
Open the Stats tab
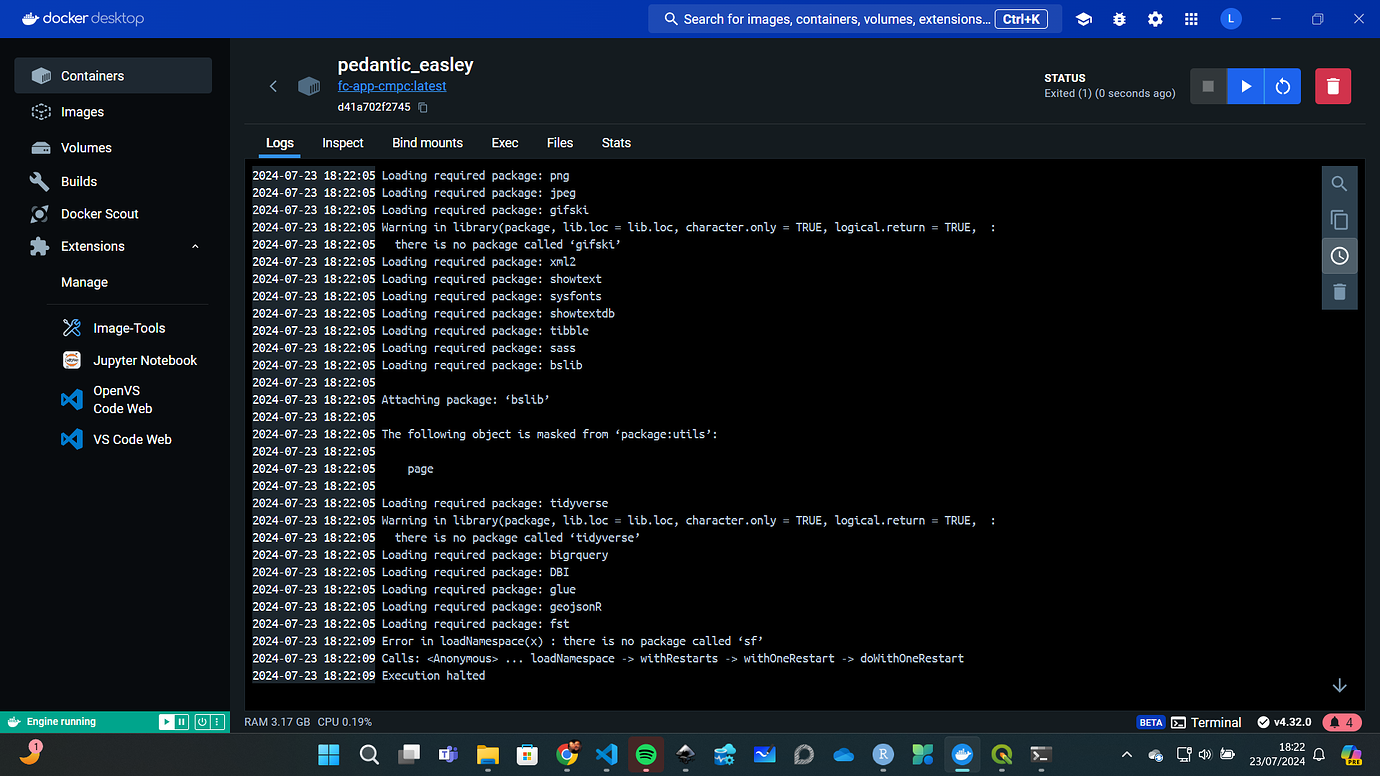tap(616, 143)
